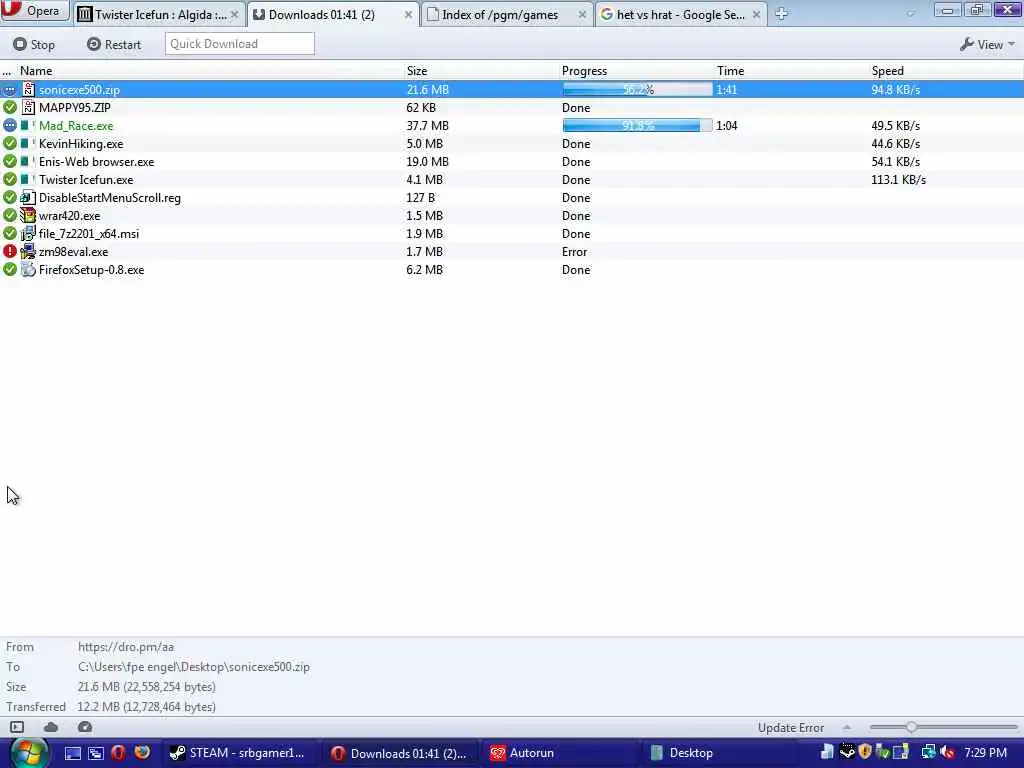Click green done check for MAPPY95.ZIP
Image resolution: width=1024 pixels, height=768 pixels.
click(x=10, y=107)
